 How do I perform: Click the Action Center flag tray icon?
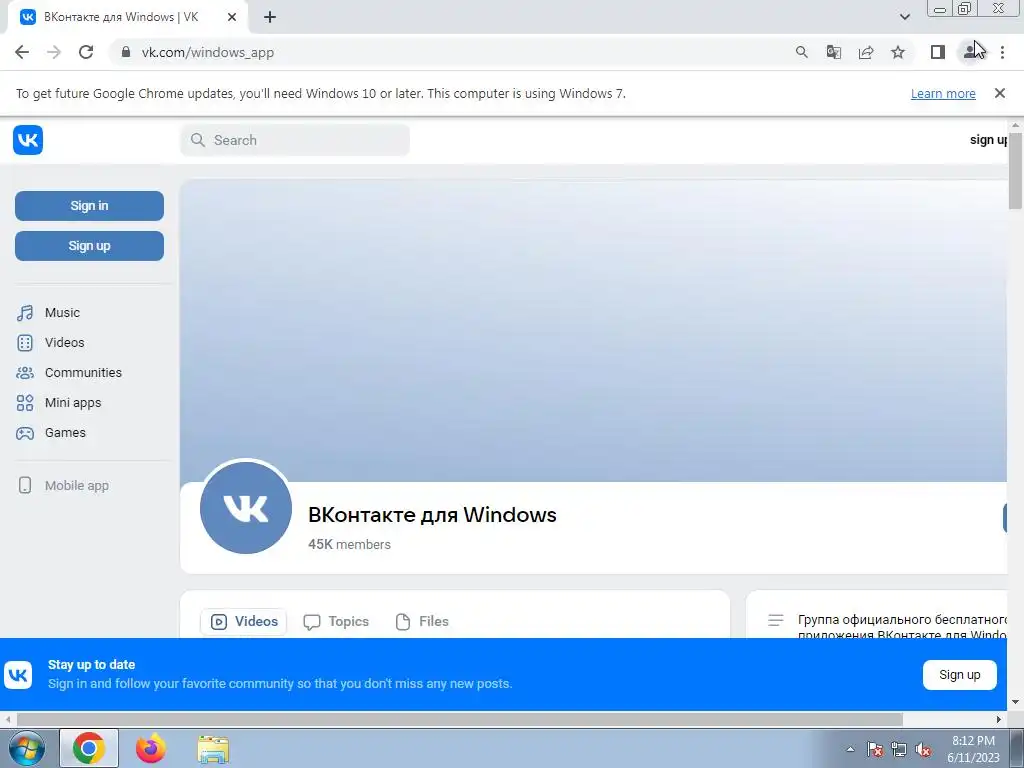coord(875,750)
